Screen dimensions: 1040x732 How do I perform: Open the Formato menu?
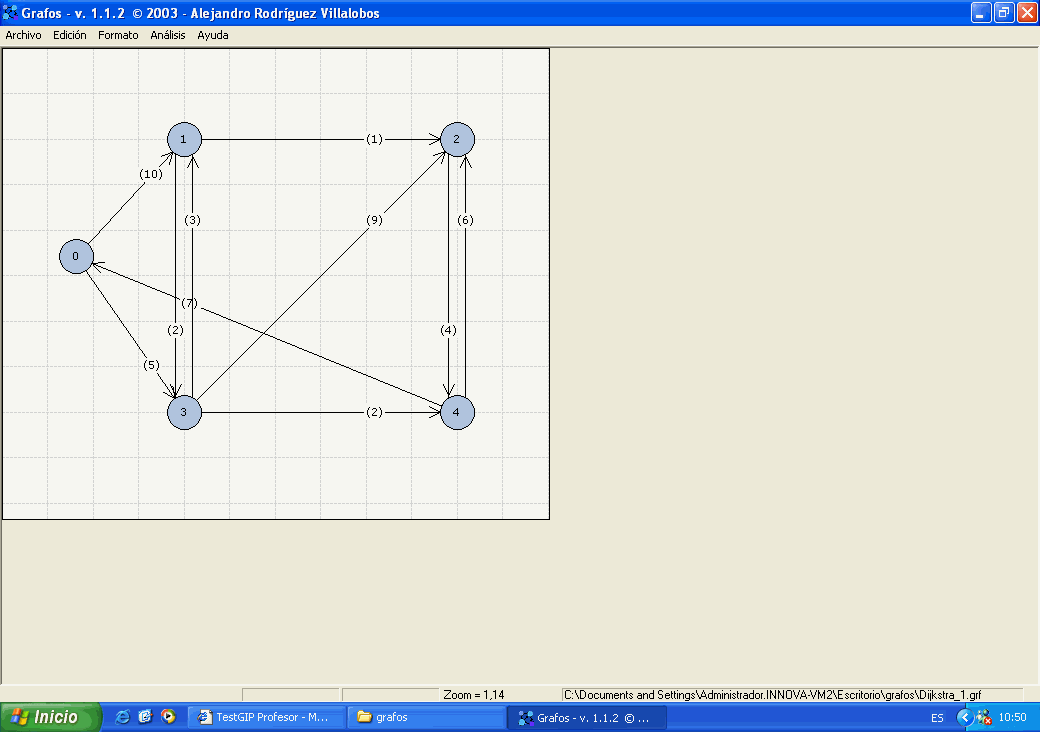tap(118, 35)
